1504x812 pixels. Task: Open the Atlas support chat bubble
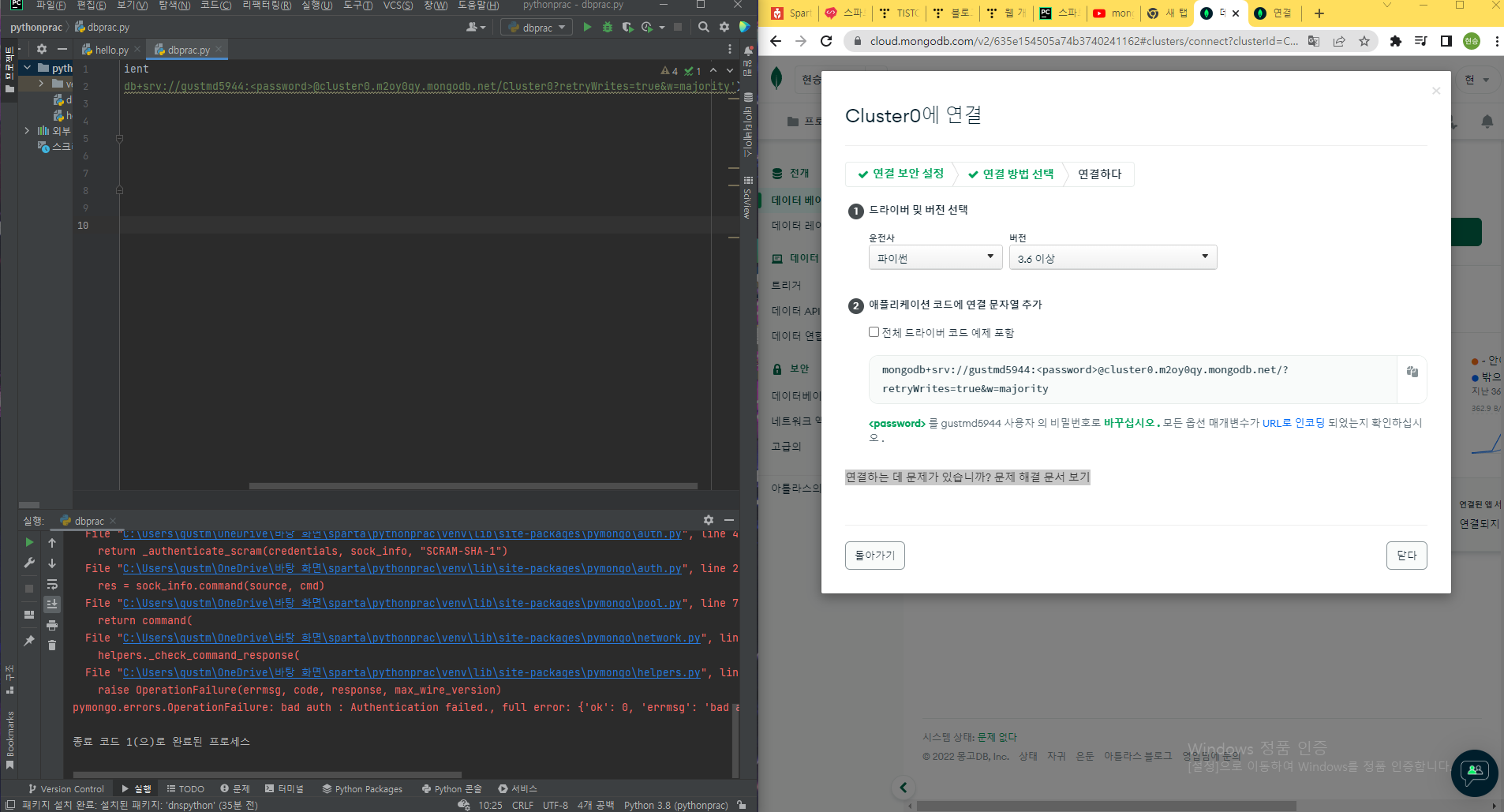(1474, 773)
